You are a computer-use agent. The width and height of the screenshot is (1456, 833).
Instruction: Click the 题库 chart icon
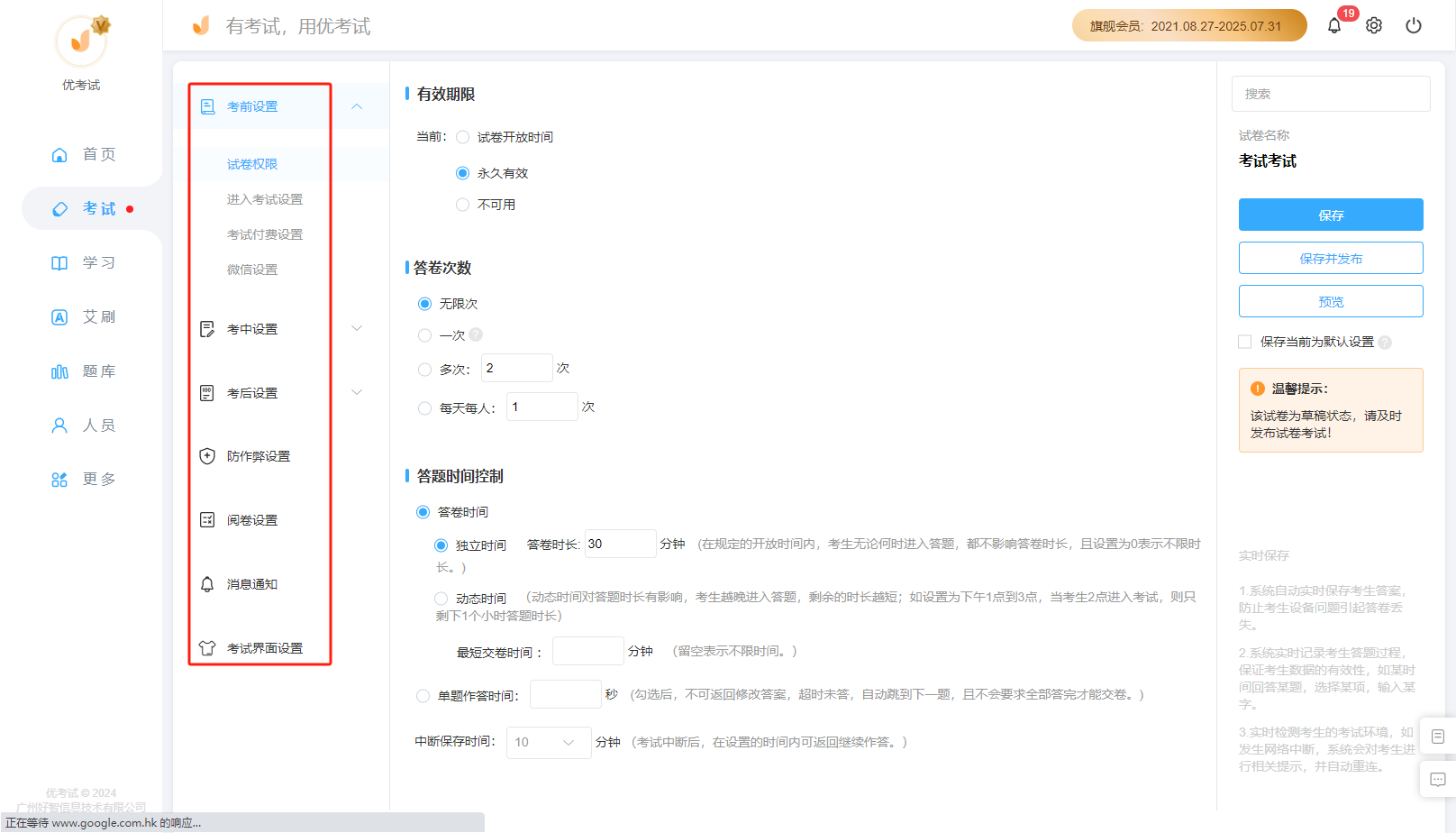coord(59,371)
